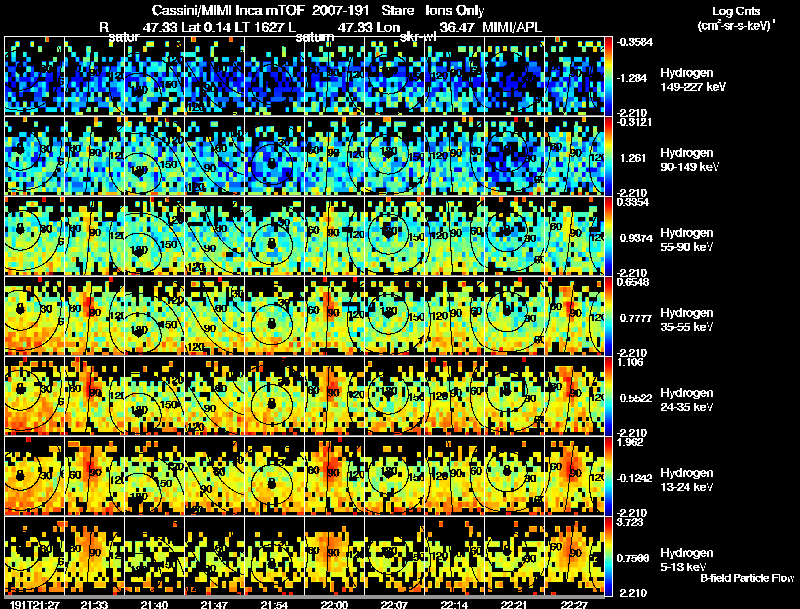Select the 35-55 keV image panel at 21:33
800x609 pixels.
pyautogui.click(x=94, y=316)
